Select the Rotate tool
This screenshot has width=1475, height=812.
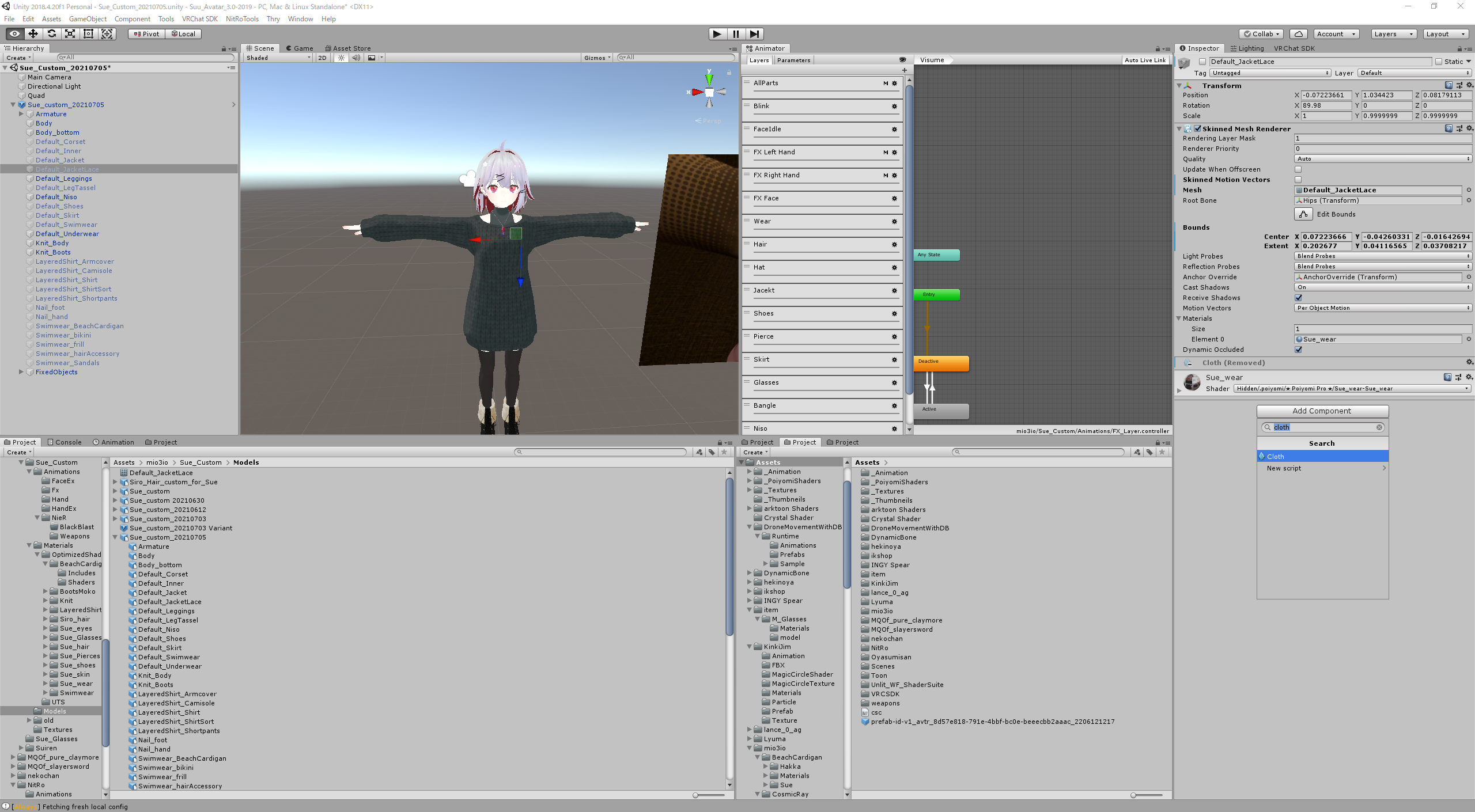[x=52, y=33]
